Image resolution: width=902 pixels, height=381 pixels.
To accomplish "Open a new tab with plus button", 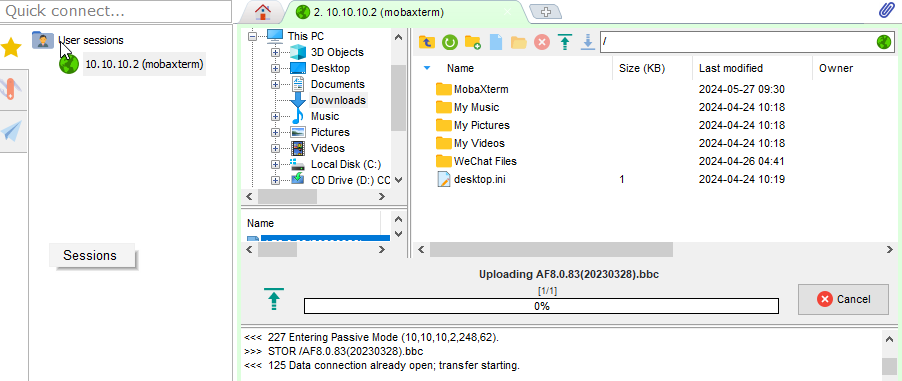I will tap(545, 12).
